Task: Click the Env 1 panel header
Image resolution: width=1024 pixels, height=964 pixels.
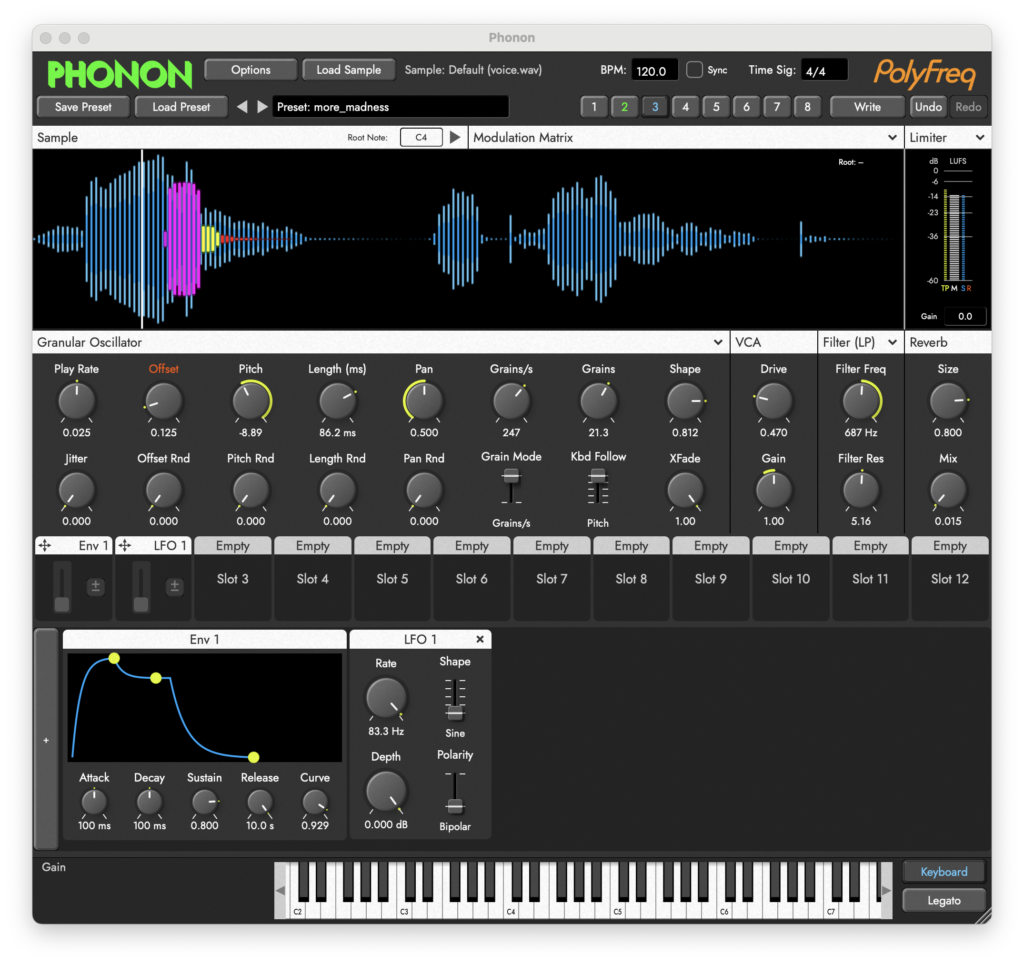Action: click(204, 639)
